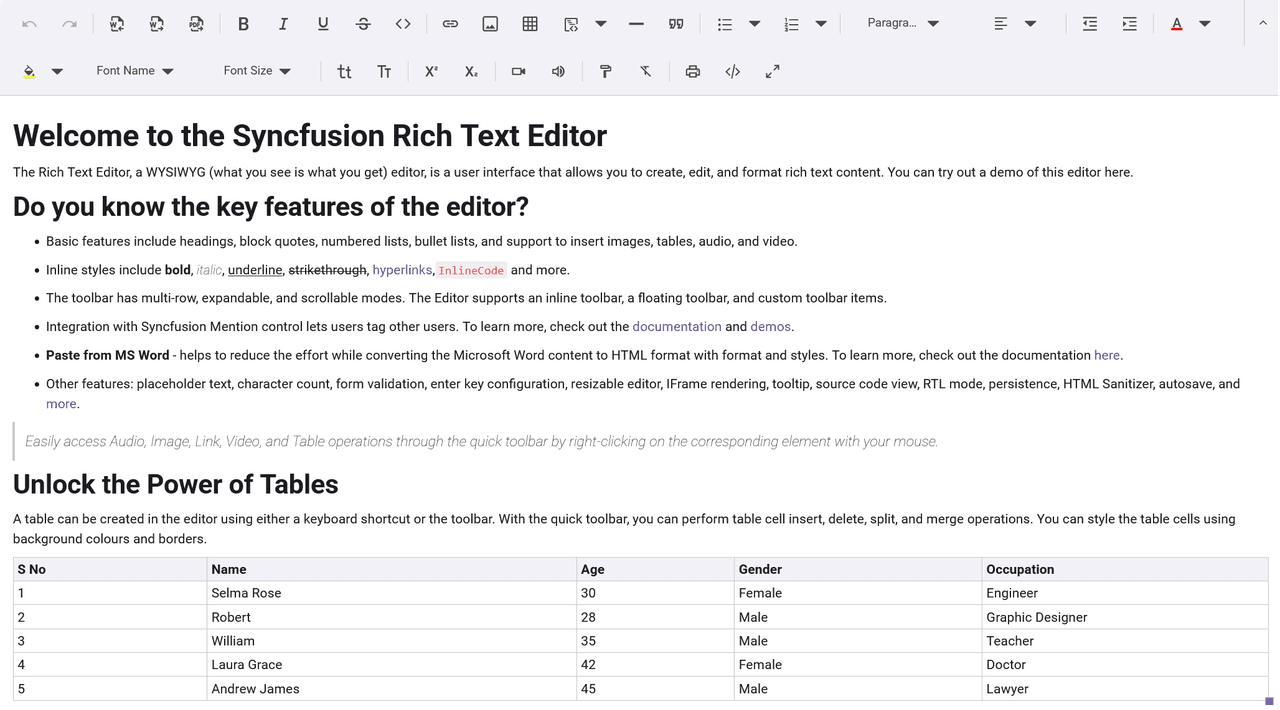
Task: Insert audio using the speaker icon
Action: 558,71
